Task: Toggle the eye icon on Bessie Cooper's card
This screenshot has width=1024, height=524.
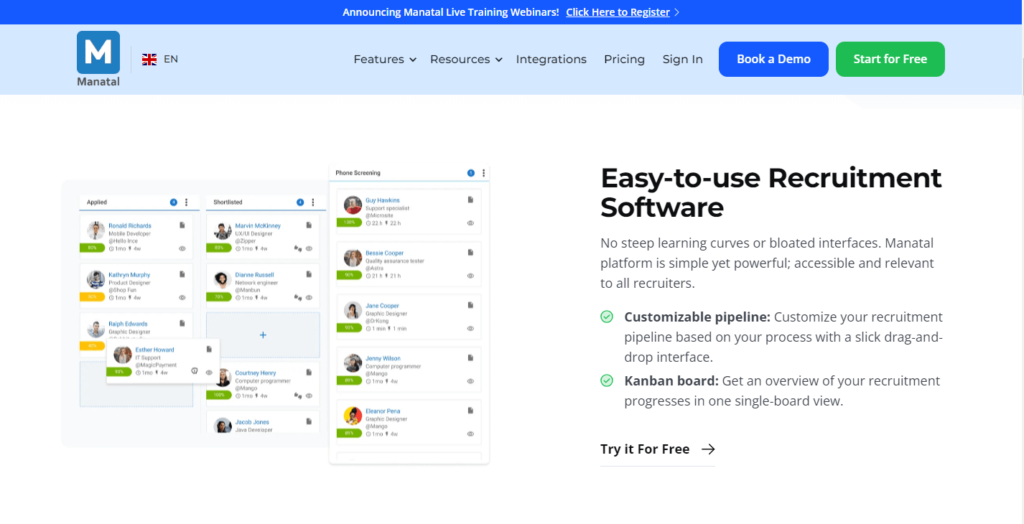Action: [470, 276]
